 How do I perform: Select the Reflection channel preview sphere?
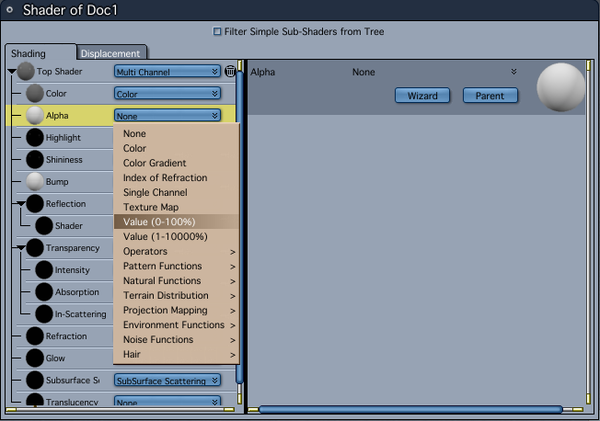pos(34,204)
